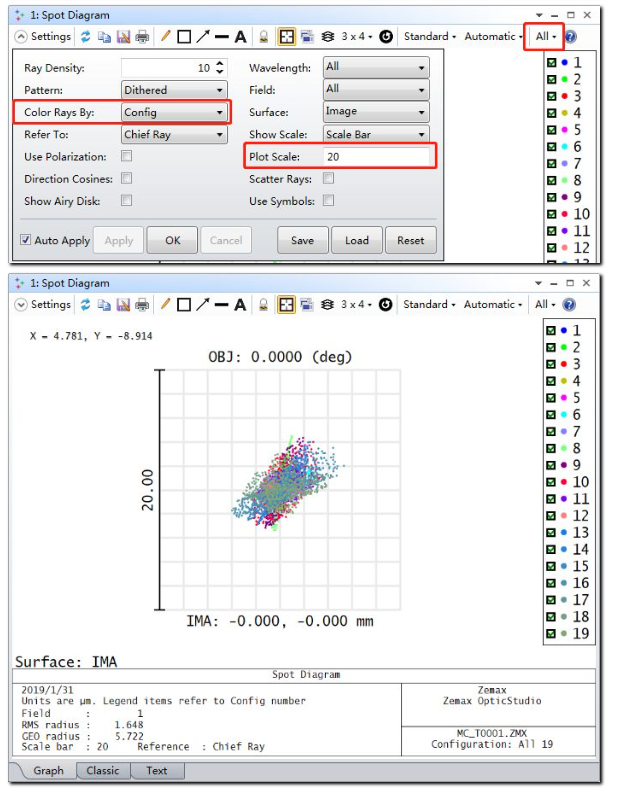Screen dimensions: 618x794
Task: Select the text 'A' annotation tool in lower toolbar
Action: (240, 305)
